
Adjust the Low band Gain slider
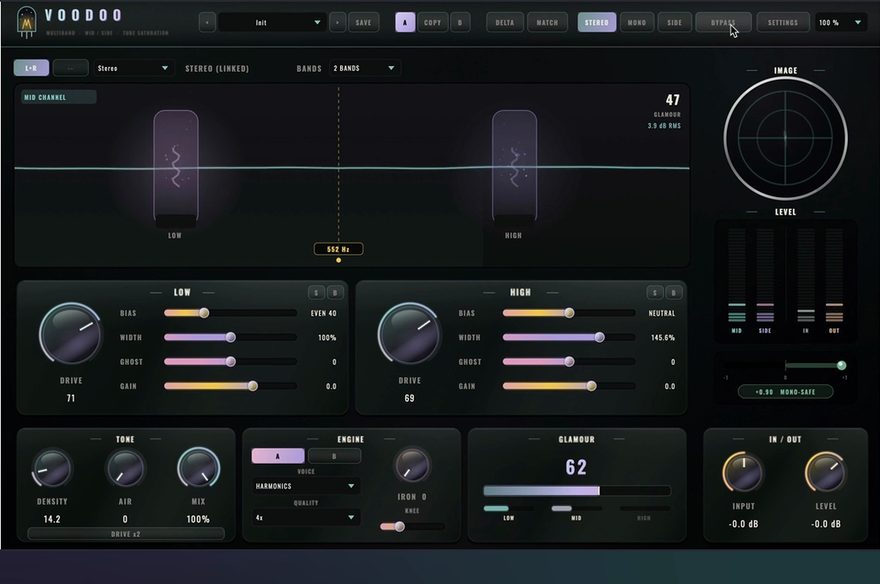click(230, 386)
